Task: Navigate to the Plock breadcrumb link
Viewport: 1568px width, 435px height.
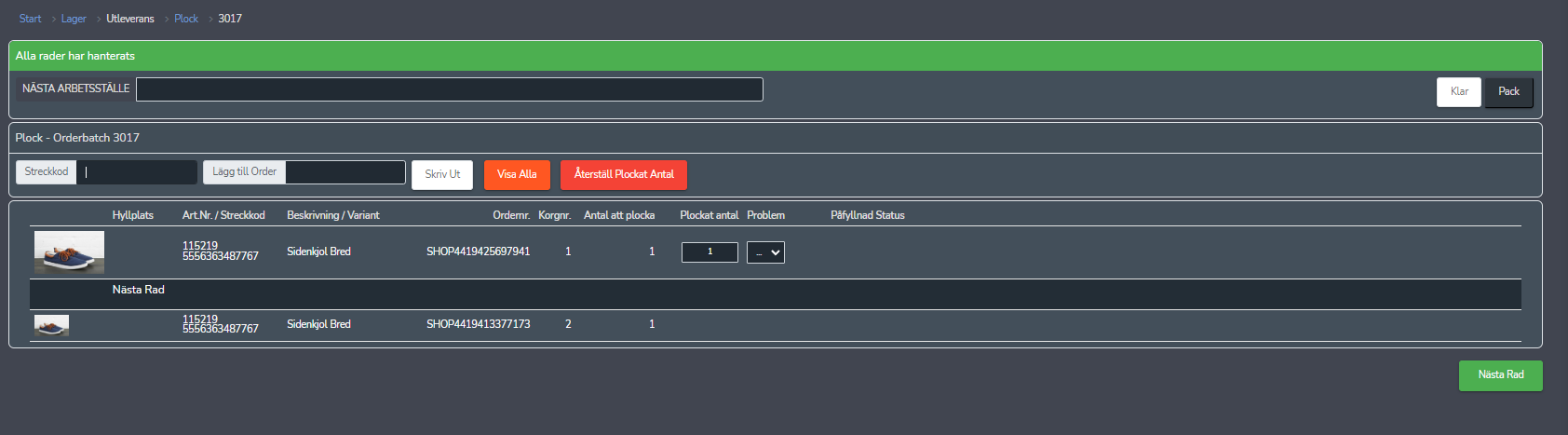Action: 186,19
